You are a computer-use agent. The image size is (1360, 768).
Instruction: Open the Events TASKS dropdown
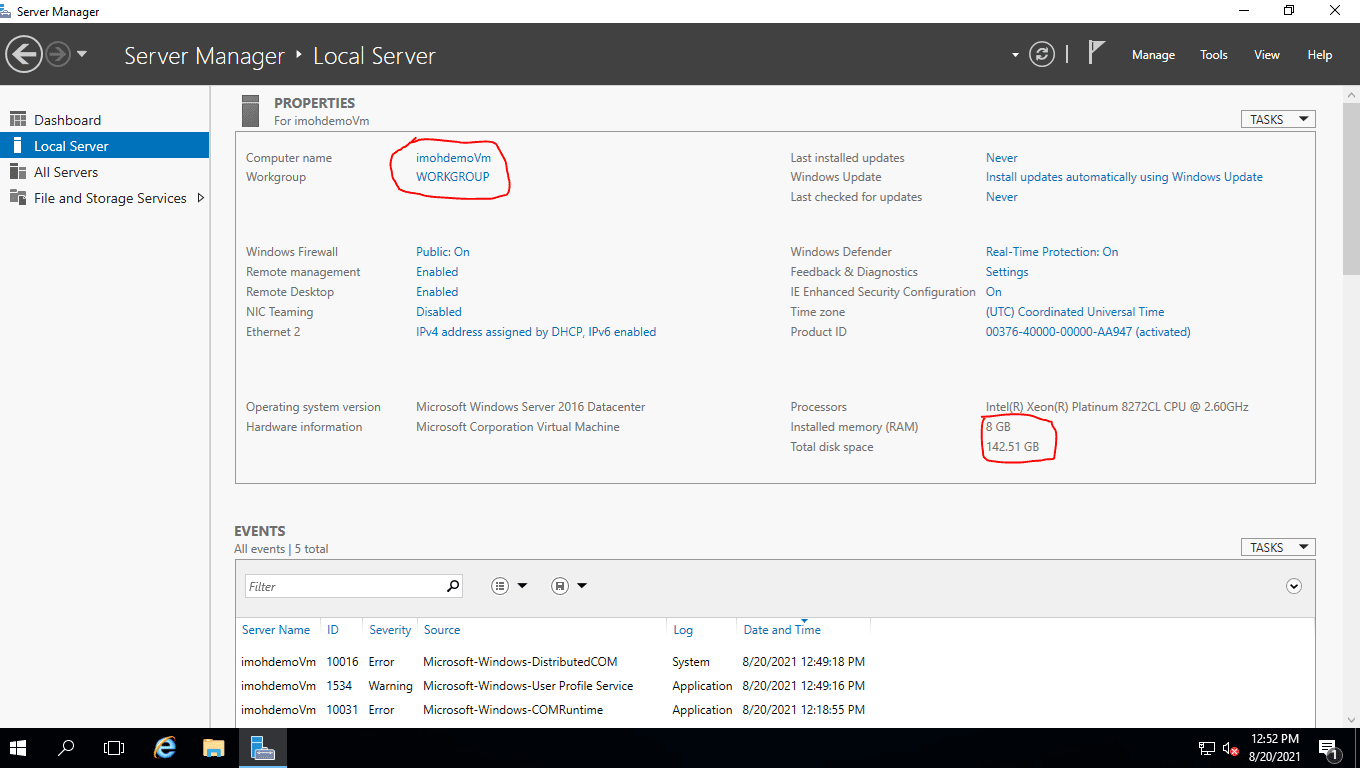[x=1278, y=547]
